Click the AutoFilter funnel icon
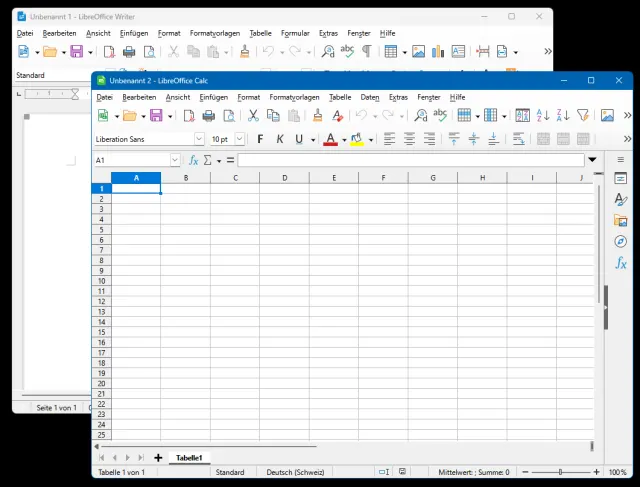 click(583, 116)
